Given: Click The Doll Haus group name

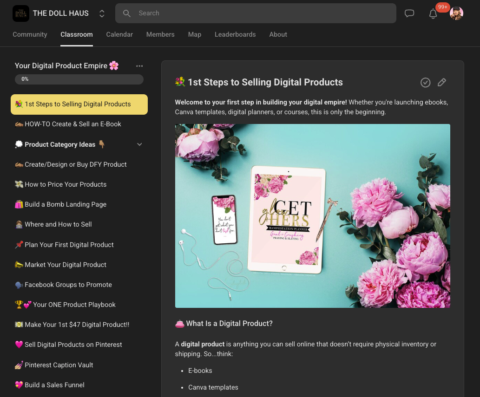Looking at the screenshot, I should coord(61,13).
